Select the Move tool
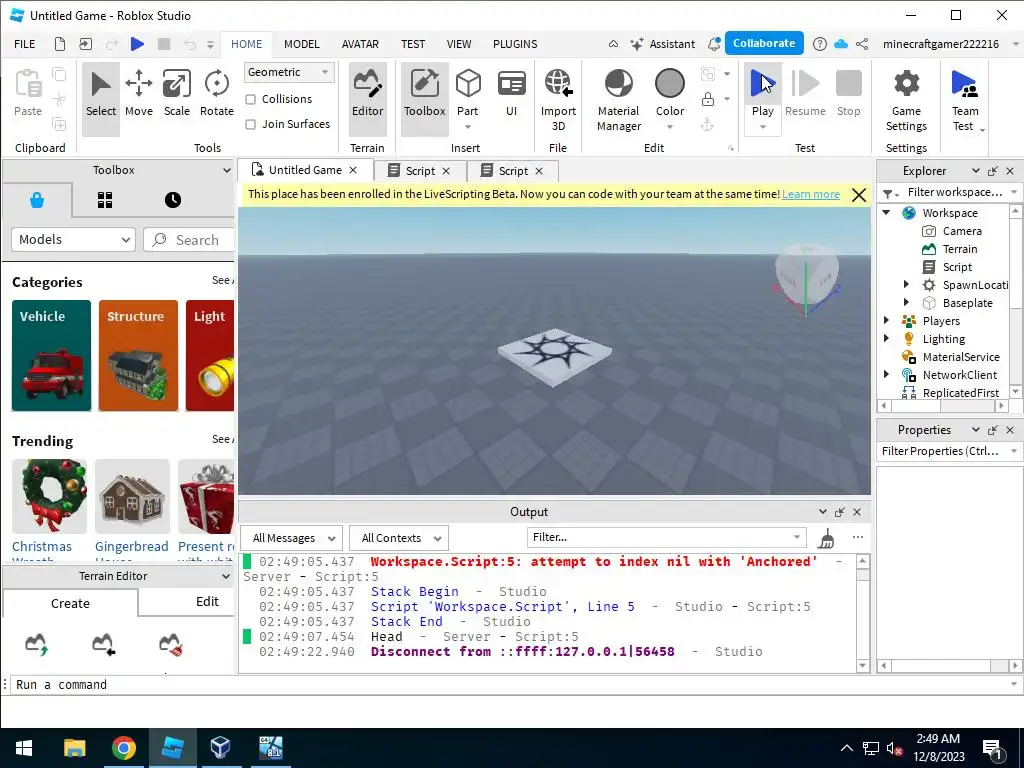This screenshot has width=1024, height=768. [138, 93]
